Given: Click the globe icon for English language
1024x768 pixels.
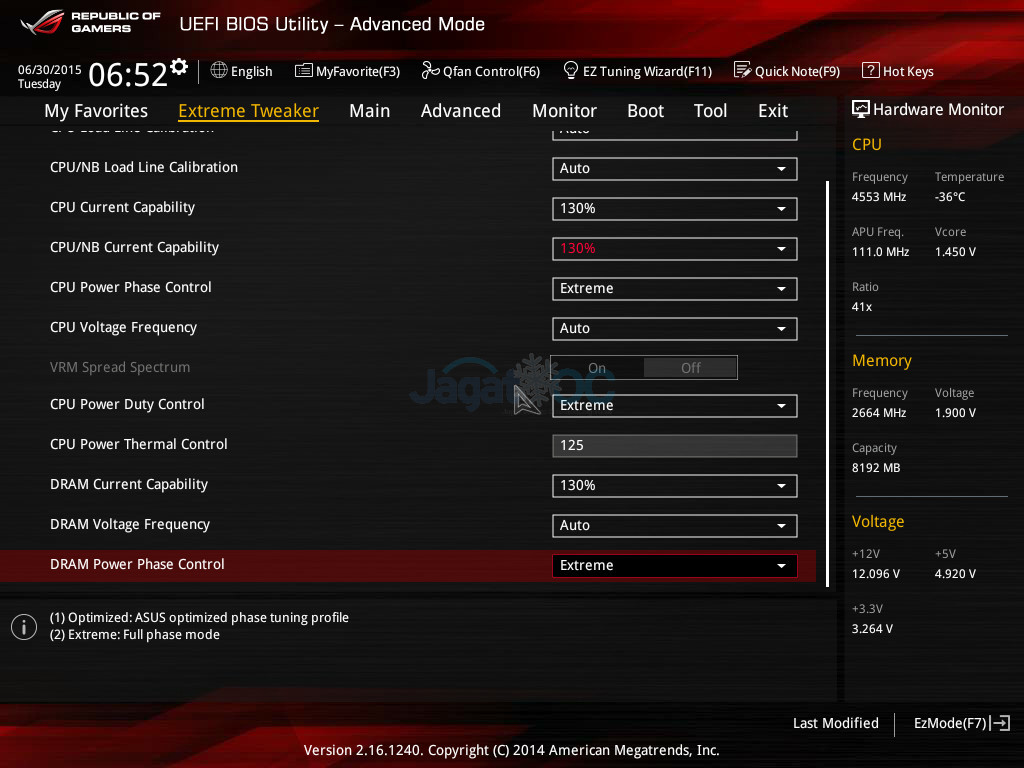Looking at the screenshot, I should (x=219, y=71).
